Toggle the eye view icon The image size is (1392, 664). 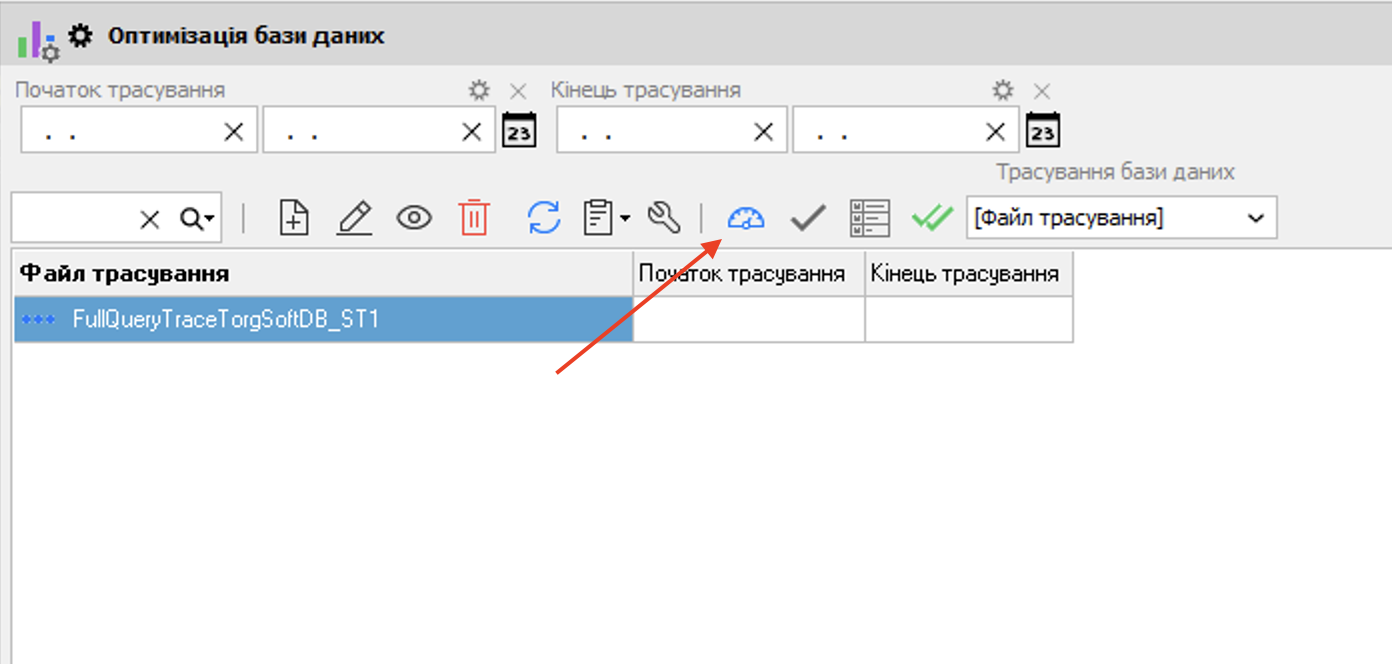(414, 217)
